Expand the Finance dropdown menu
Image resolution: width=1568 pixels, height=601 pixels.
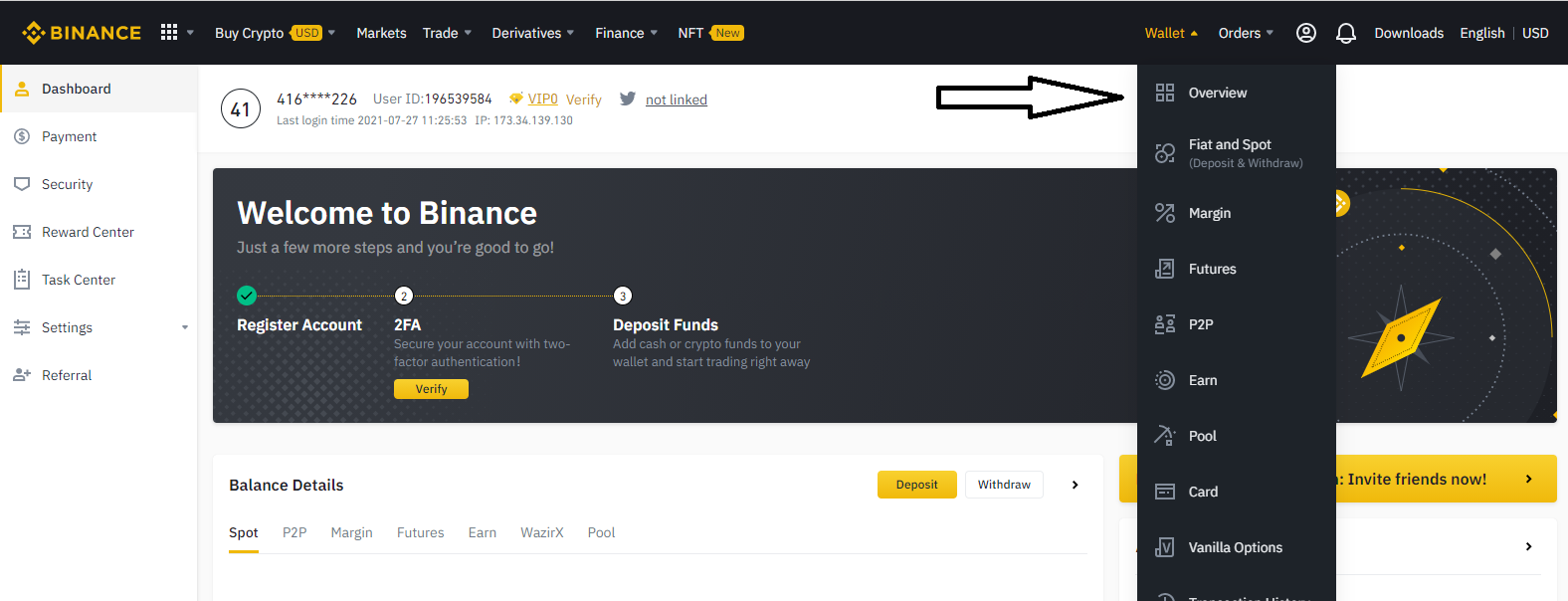point(654,33)
